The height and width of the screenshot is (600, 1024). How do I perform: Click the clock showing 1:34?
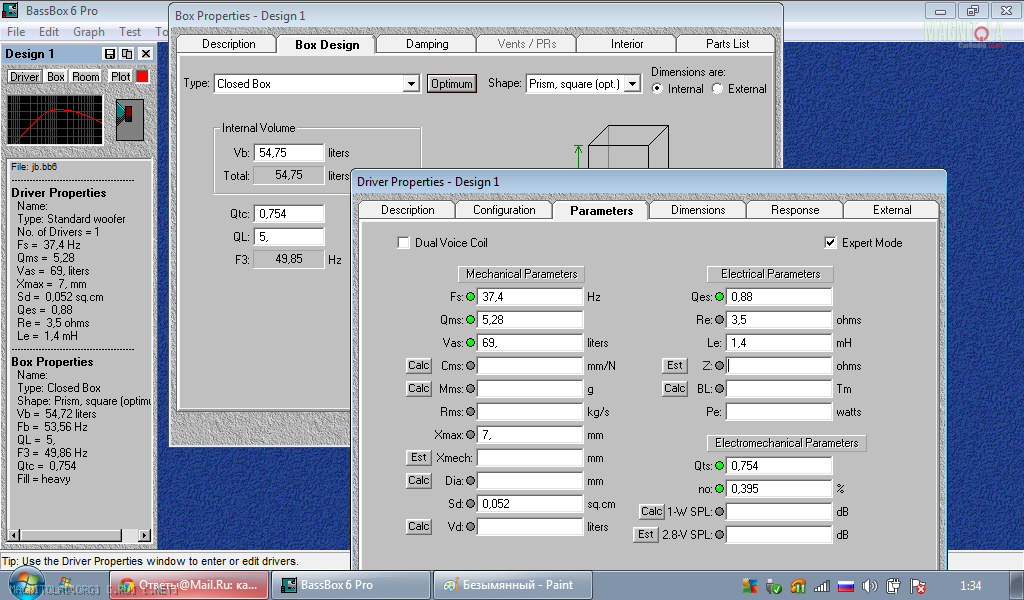coord(970,586)
